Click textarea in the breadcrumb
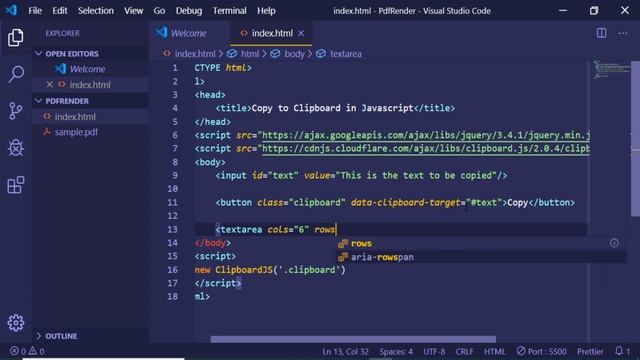The height and width of the screenshot is (360, 640). point(346,54)
